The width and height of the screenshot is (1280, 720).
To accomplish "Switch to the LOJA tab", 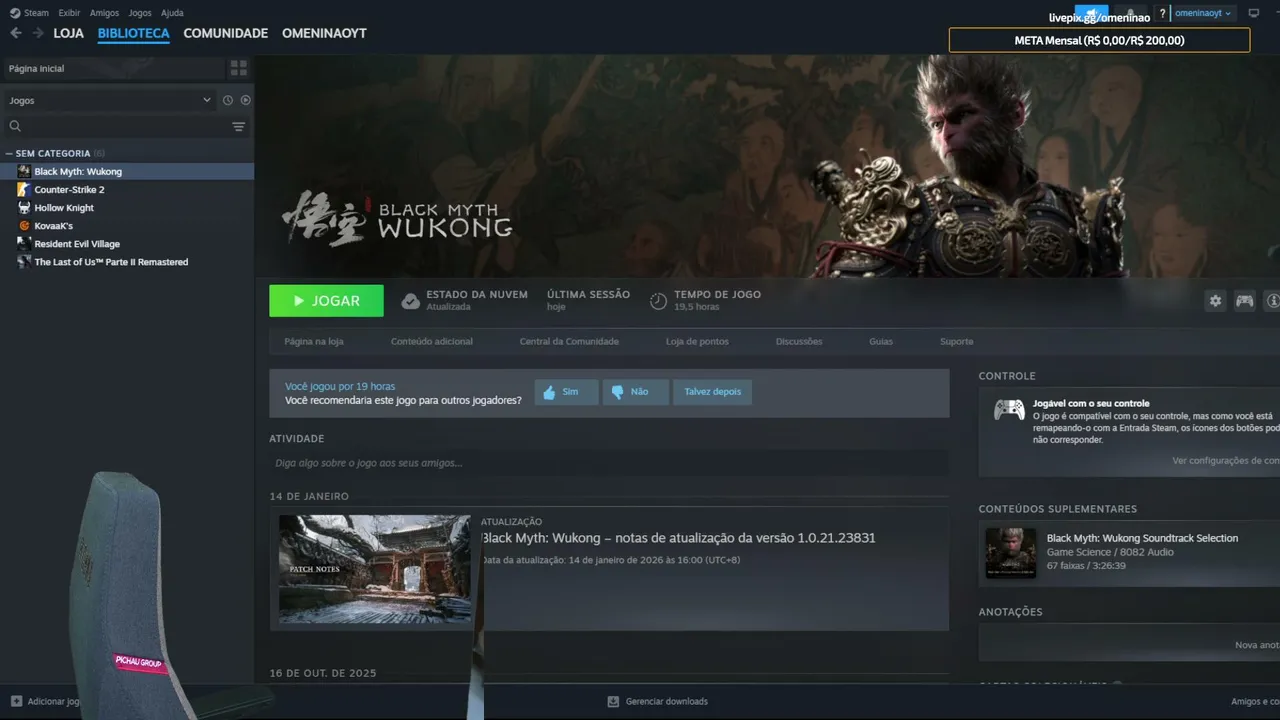I will tap(68, 33).
